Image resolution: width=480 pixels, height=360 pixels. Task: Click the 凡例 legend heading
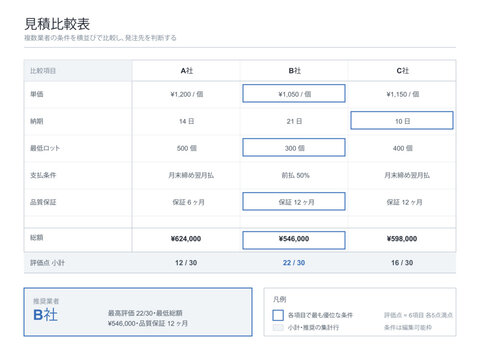tap(280, 299)
